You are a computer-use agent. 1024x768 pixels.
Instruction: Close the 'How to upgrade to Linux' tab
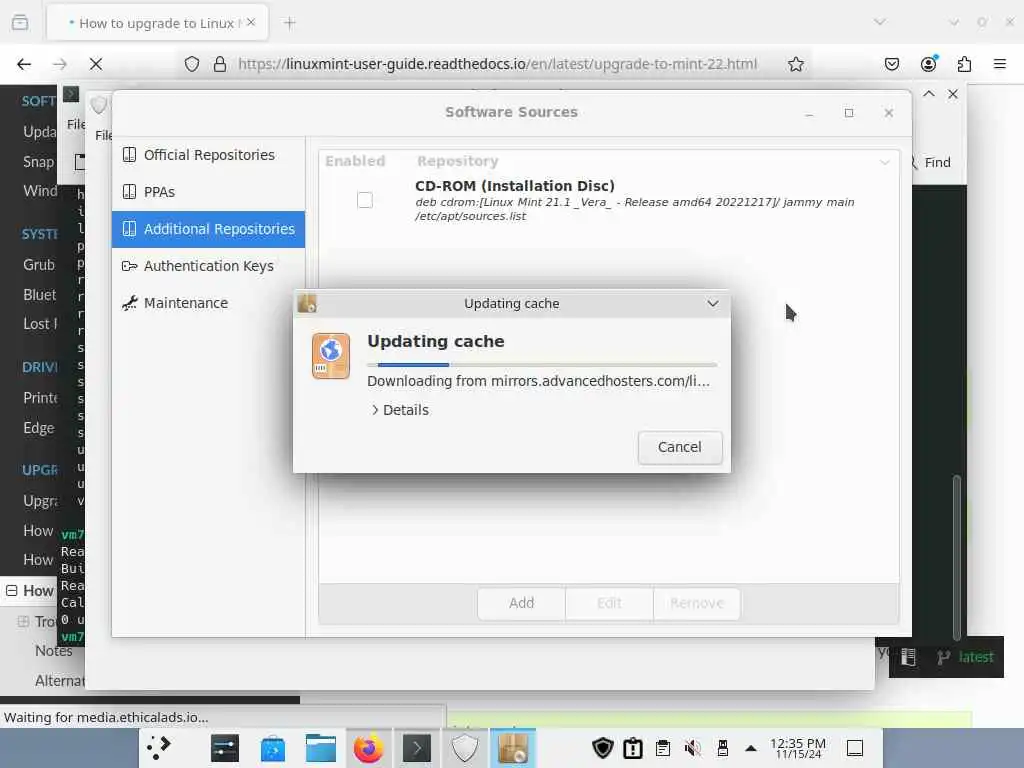point(251,23)
